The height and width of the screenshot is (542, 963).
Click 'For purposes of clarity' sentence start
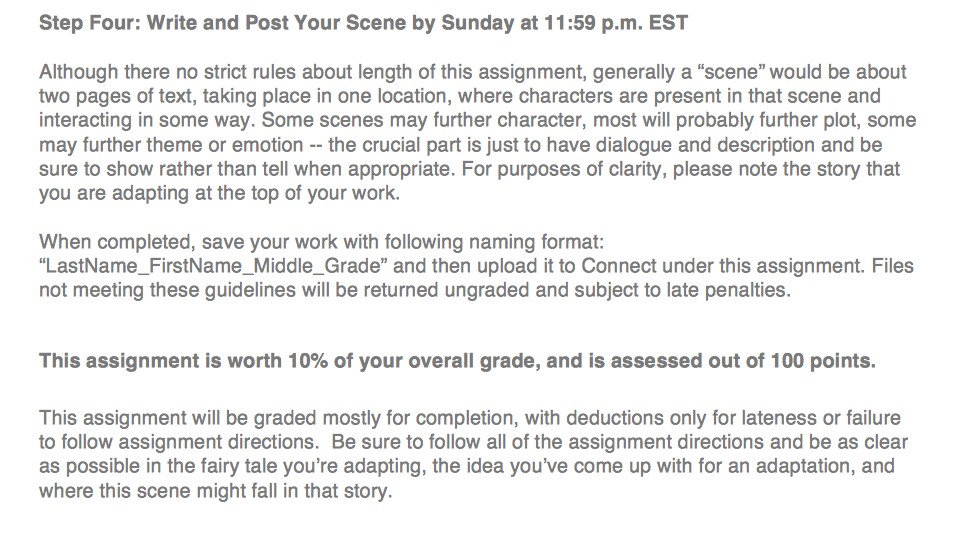[x=563, y=169]
